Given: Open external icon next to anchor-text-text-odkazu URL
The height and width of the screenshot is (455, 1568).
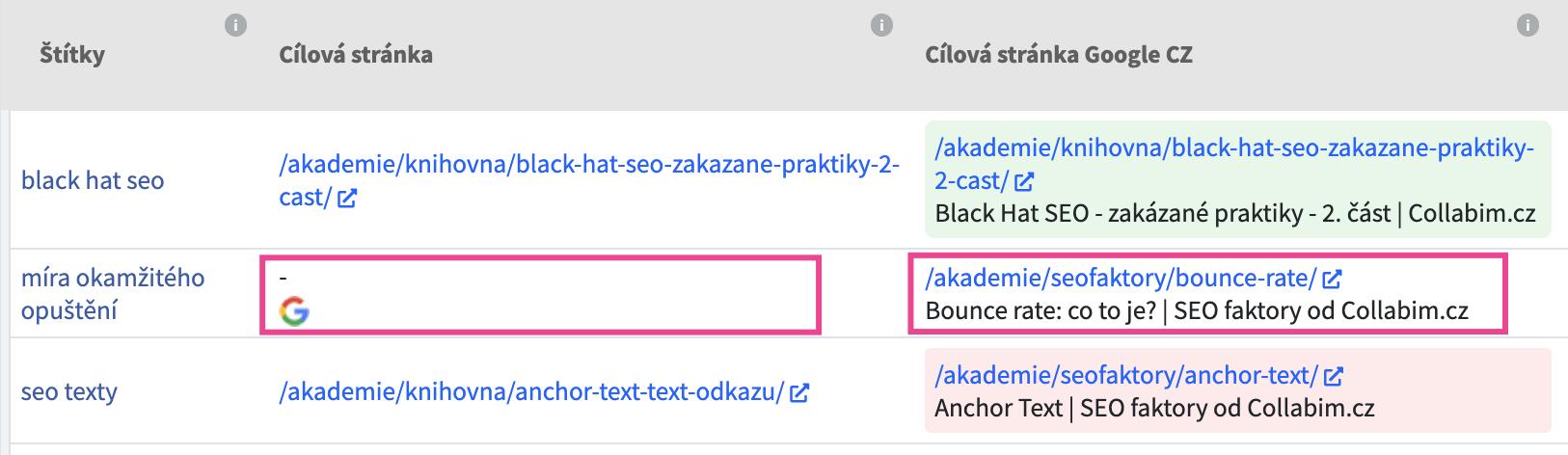Looking at the screenshot, I should click(799, 393).
